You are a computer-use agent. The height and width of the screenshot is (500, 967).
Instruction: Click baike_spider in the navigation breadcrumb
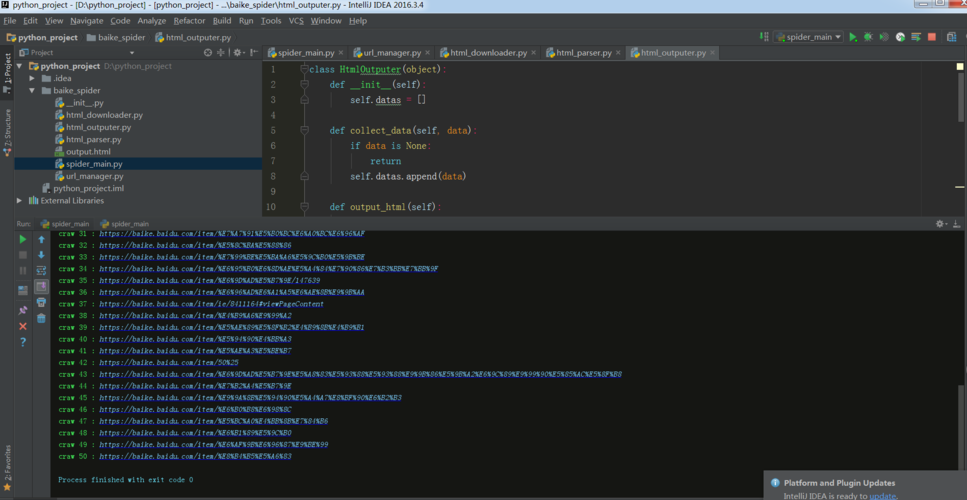116,37
